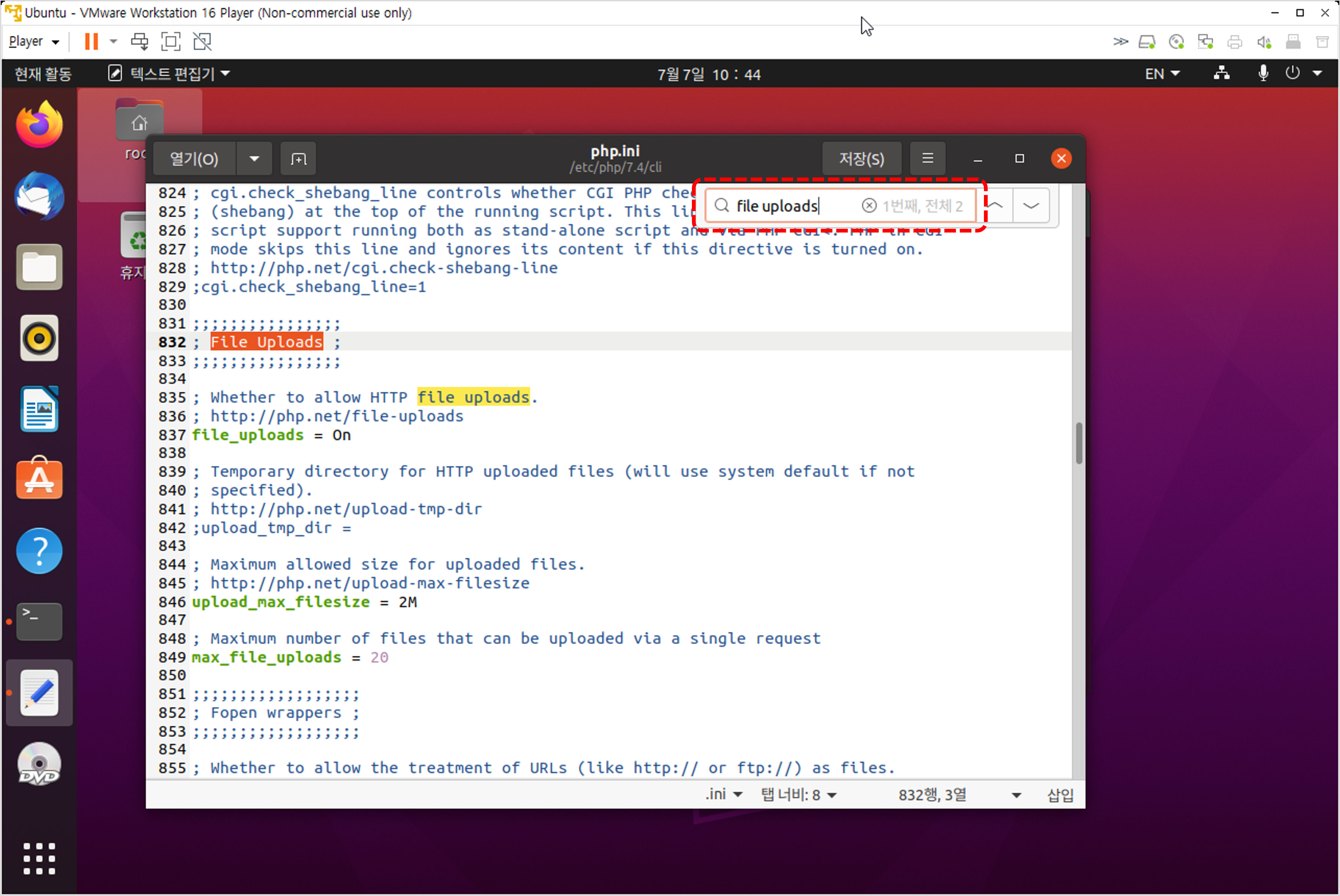Open the gedit hamburger menu
Image resolution: width=1340 pixels, height=896 pixels.
(x=927, y=158)
